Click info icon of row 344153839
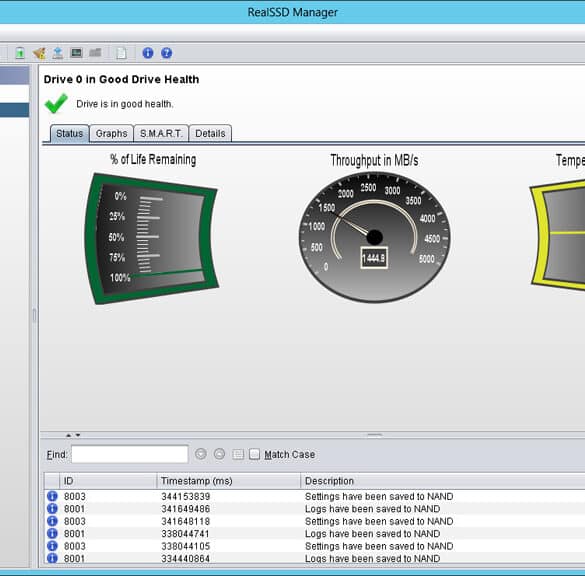Screen dimensions: 585x576 coord(52,496)
